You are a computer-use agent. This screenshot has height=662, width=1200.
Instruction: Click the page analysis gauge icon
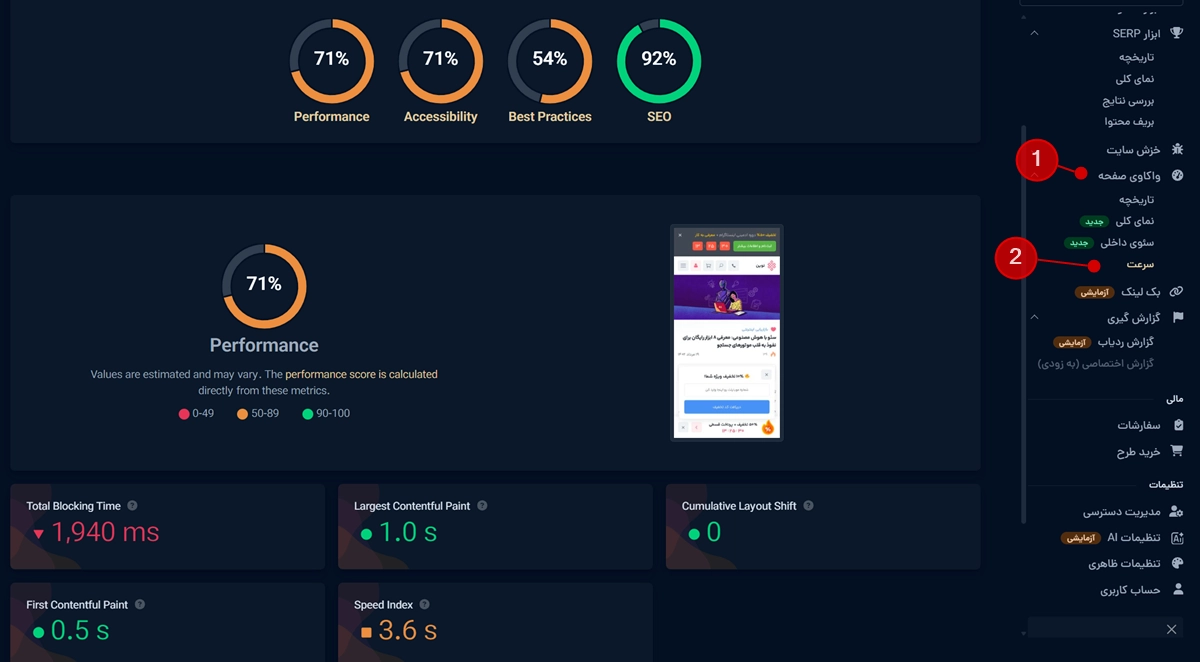[x=1177, y=175]
